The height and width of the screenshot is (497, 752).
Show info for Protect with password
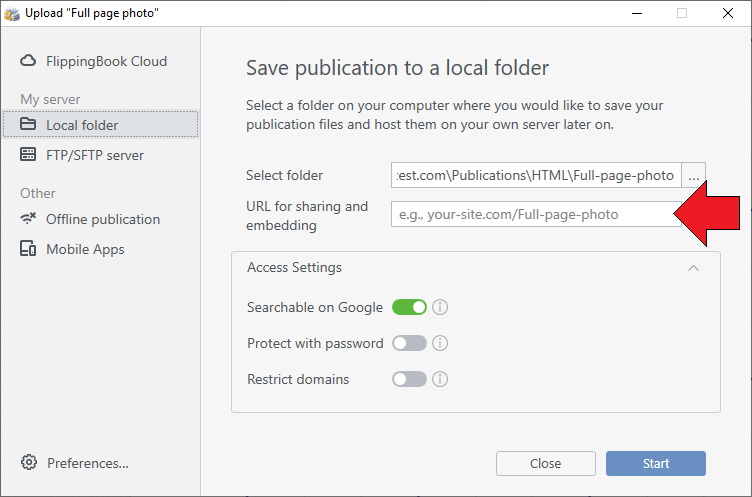tap(440, 343)
